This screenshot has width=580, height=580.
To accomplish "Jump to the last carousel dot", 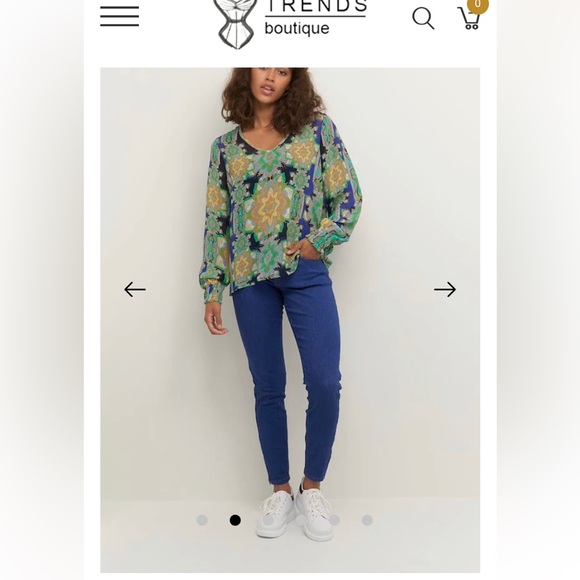I will click(x=367, y=520).
